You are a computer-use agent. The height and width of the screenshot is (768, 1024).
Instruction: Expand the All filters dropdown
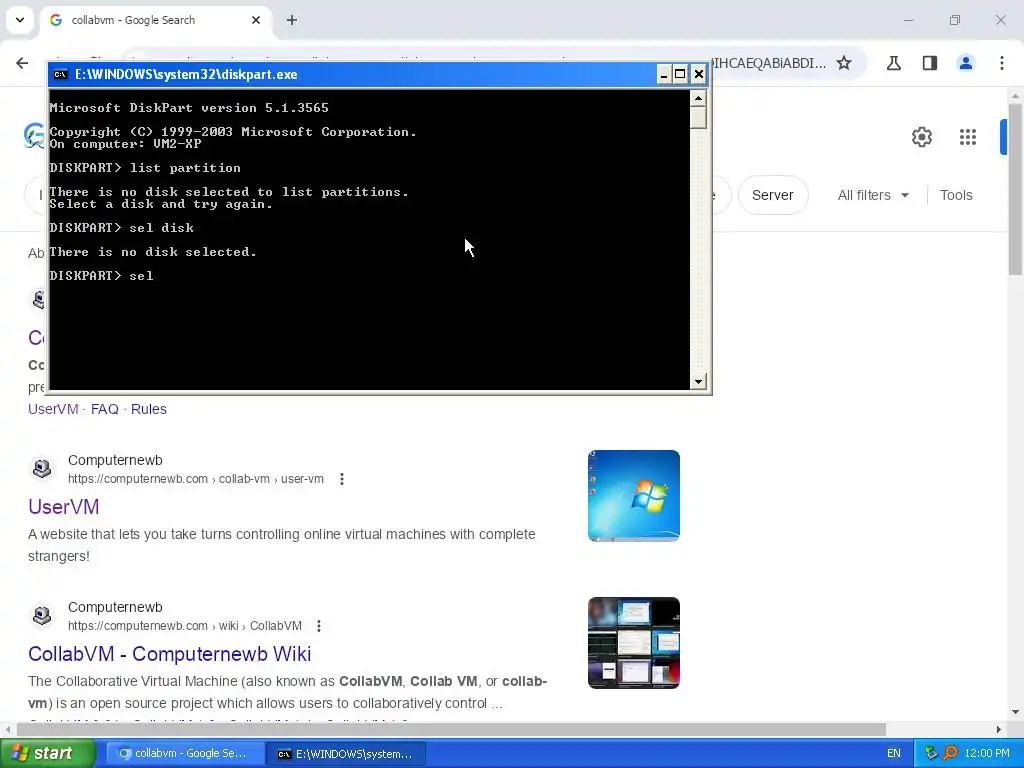pyautogui.click(x=873, y=195)
